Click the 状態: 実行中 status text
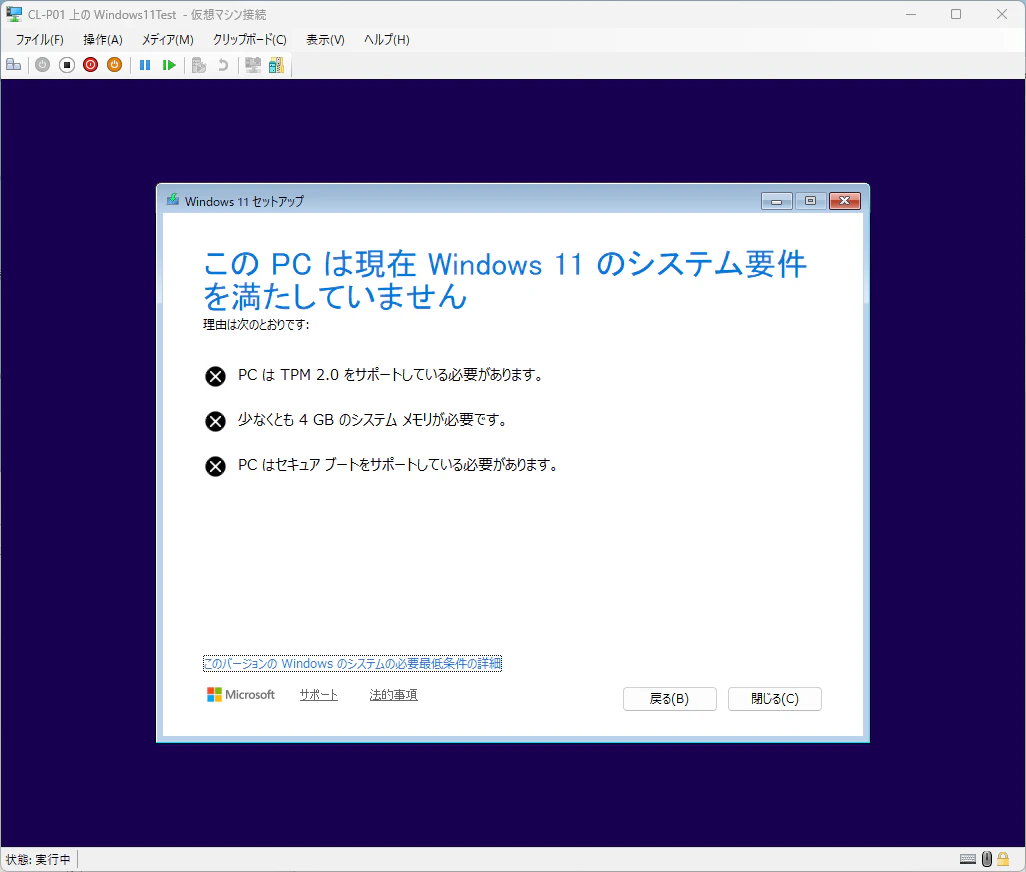Image resolution: width=1026 pixels, height=872 pixels. (x=38, y=859)
